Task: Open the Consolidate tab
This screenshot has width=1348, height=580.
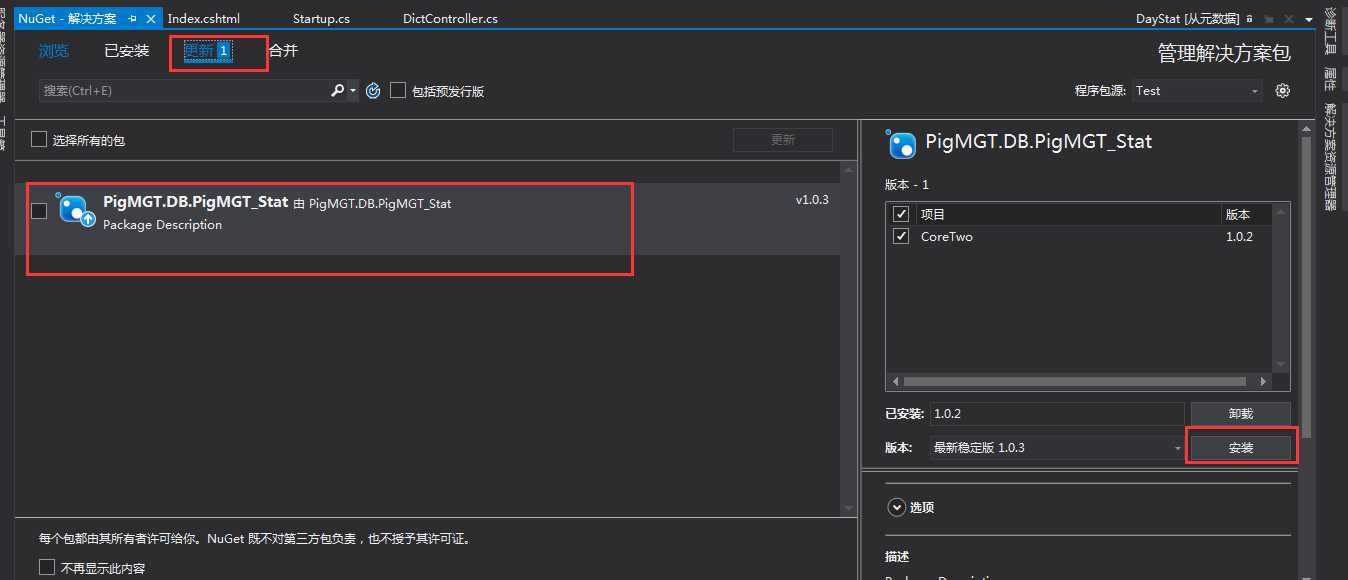Action: click(x=283, y=50)
